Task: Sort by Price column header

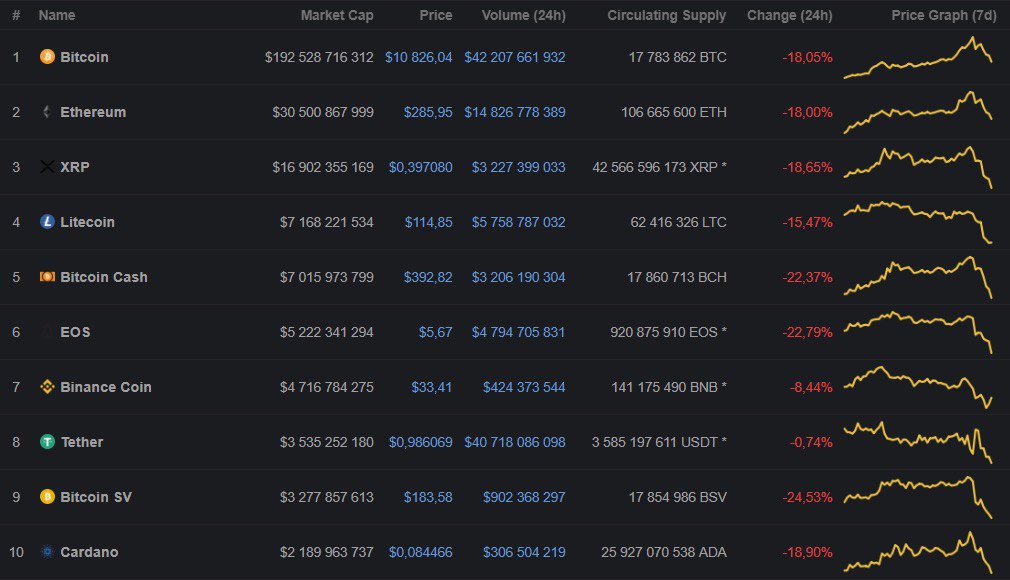Action: (435, 15)
